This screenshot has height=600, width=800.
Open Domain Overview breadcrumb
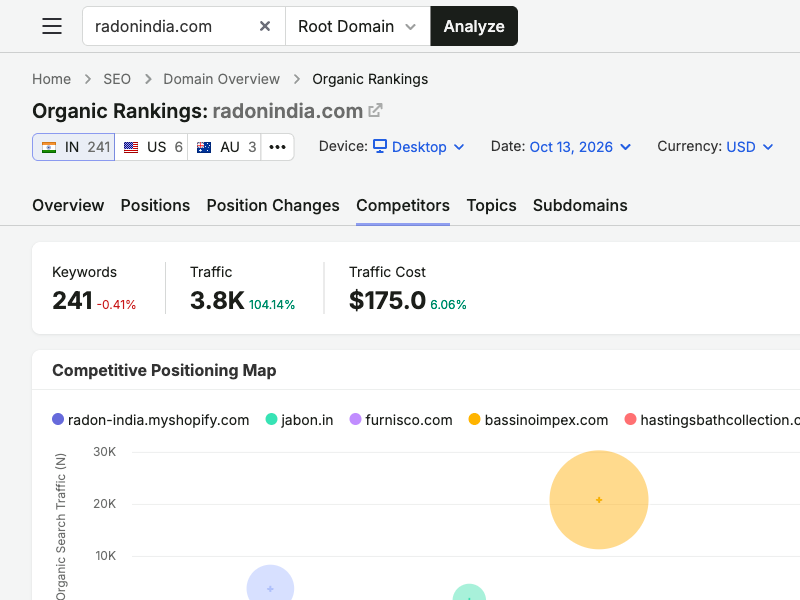[x=221, y=79]
